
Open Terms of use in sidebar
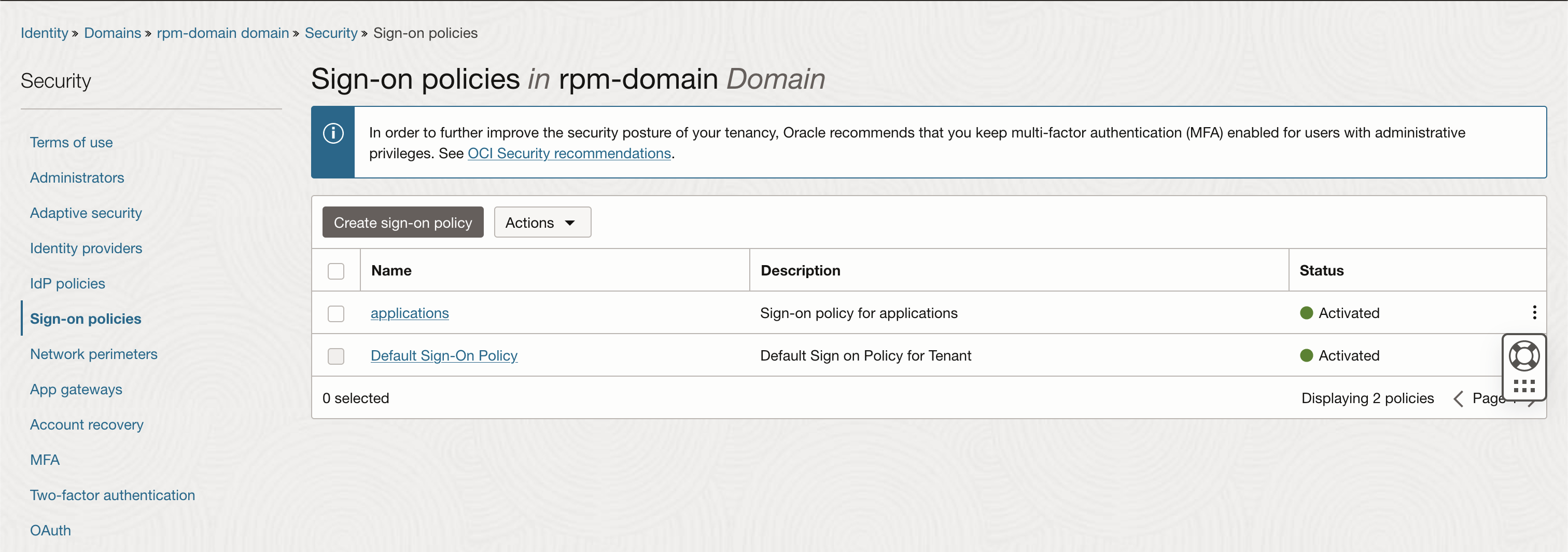[71, 143]
